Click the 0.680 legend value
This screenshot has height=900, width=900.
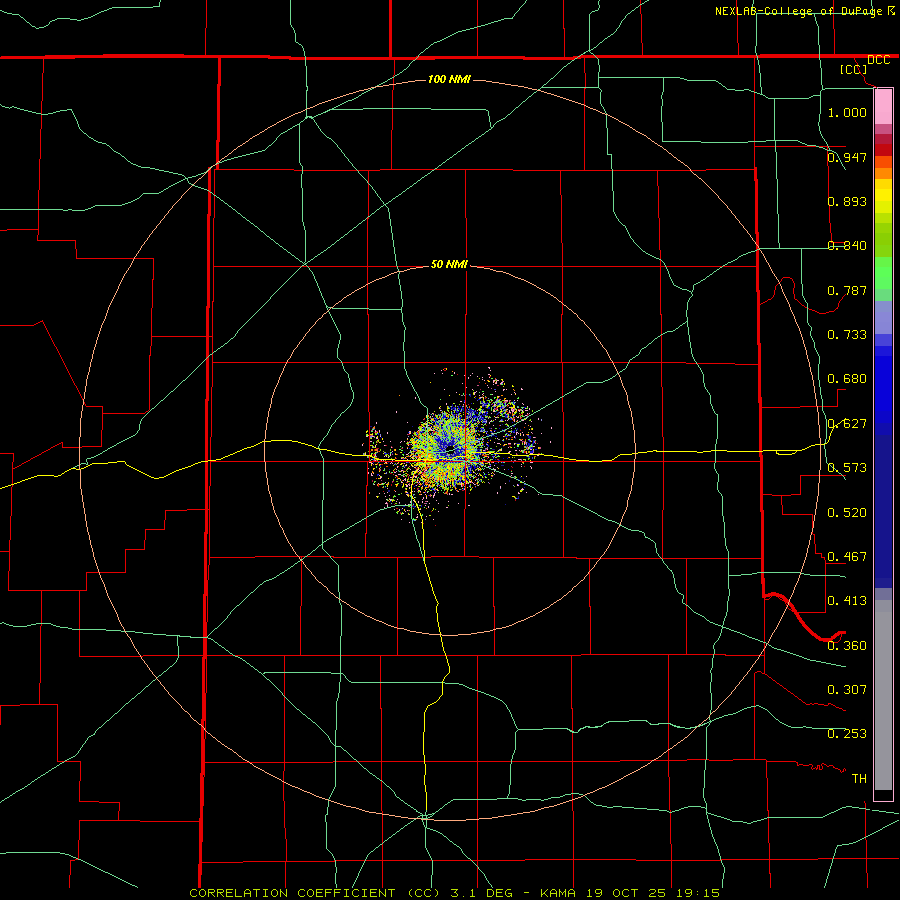pyautogui.click(x=847, y=379)
